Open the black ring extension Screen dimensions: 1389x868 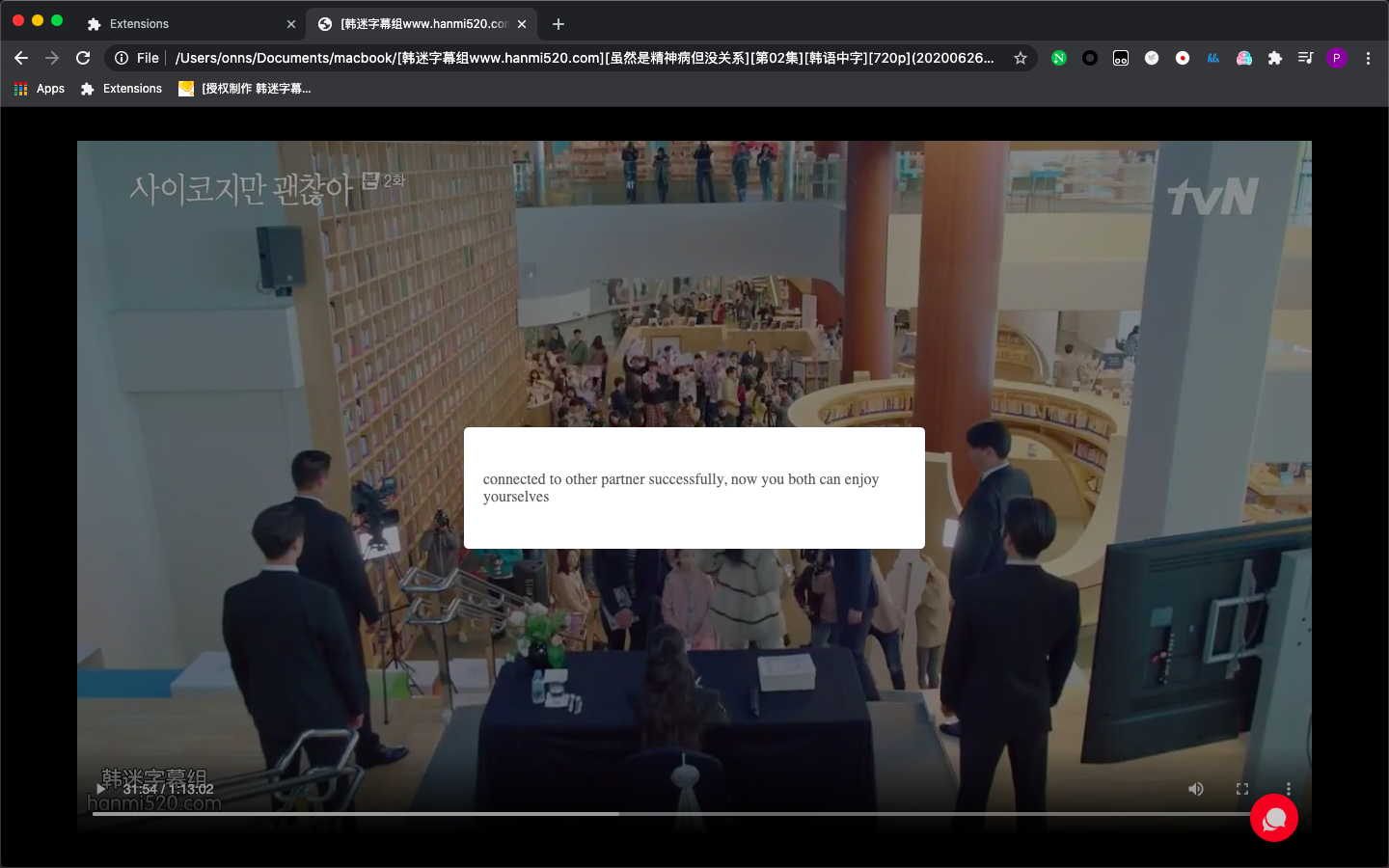(x=1090, y=58)
